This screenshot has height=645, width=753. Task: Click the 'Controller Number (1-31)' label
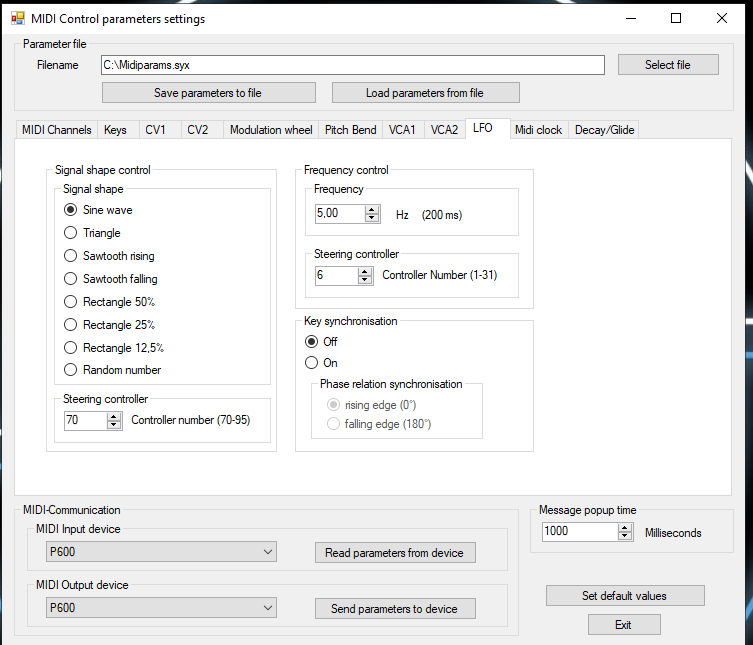(x=439, y=275)
